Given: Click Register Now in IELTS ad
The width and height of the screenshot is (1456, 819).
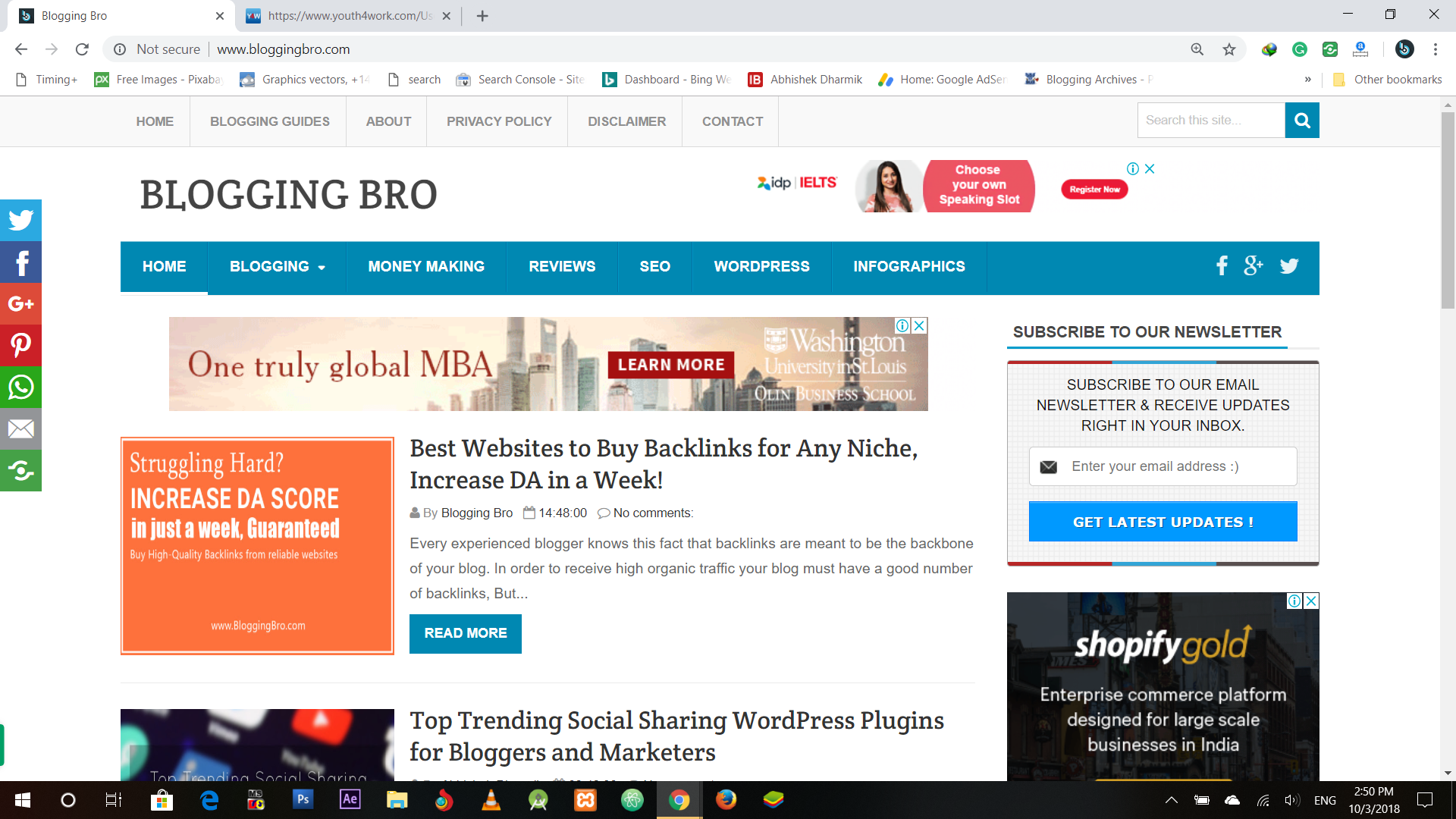Looking at the screenshot, I should tap(1094, 190).
